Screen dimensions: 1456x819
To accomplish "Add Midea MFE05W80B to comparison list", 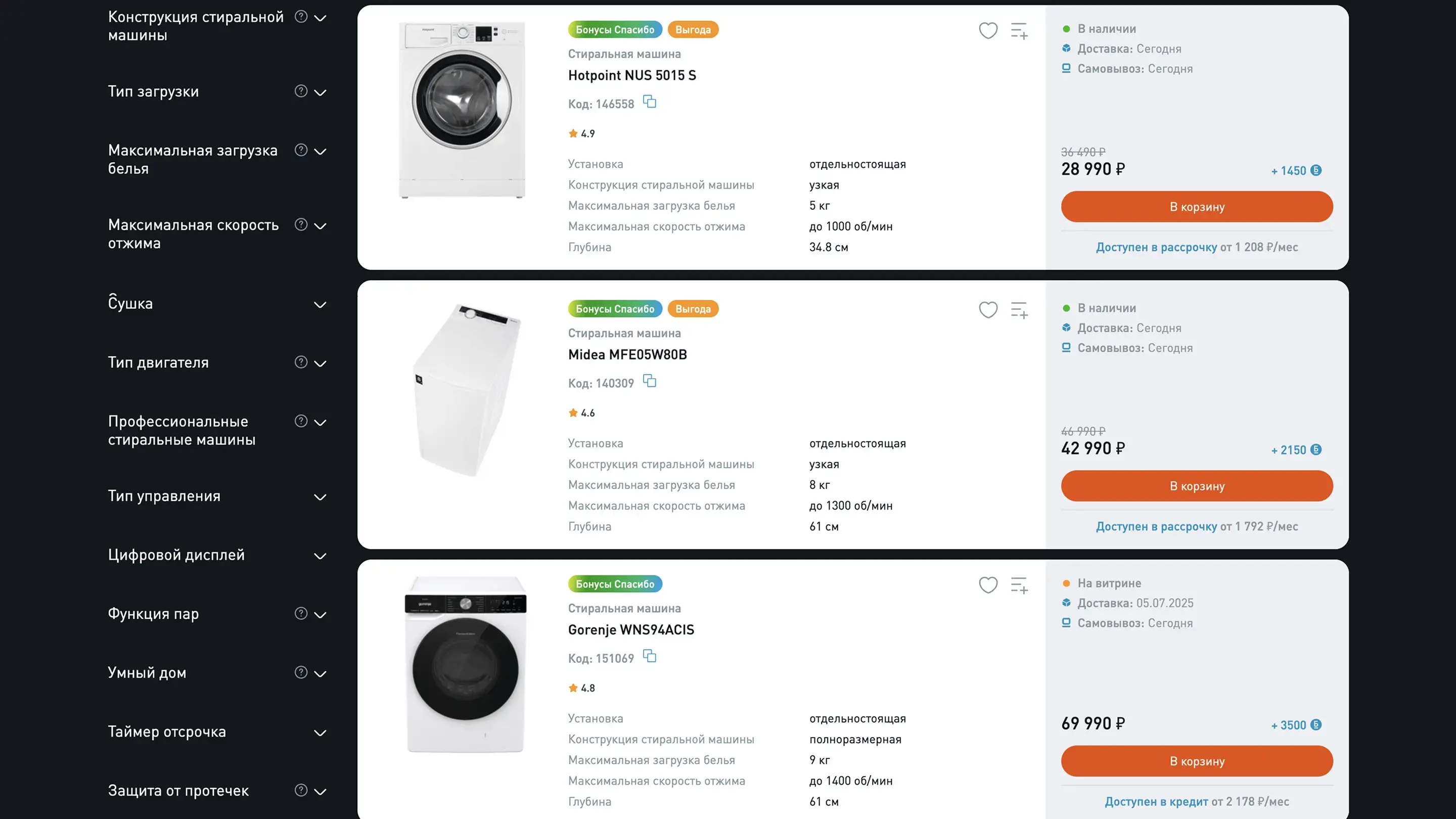I will click(1019, 310).
